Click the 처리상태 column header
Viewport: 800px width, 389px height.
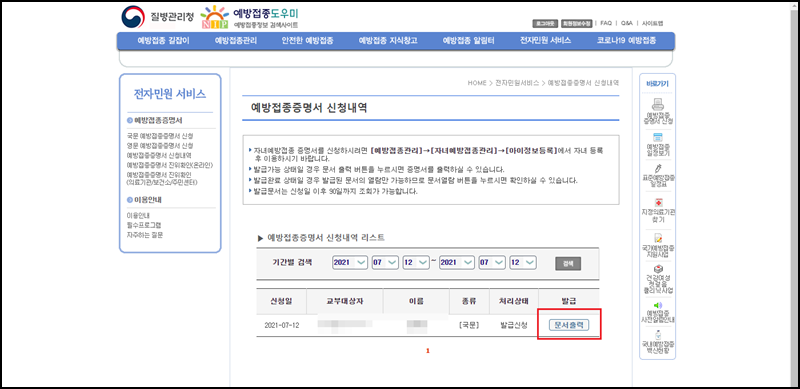514,301
